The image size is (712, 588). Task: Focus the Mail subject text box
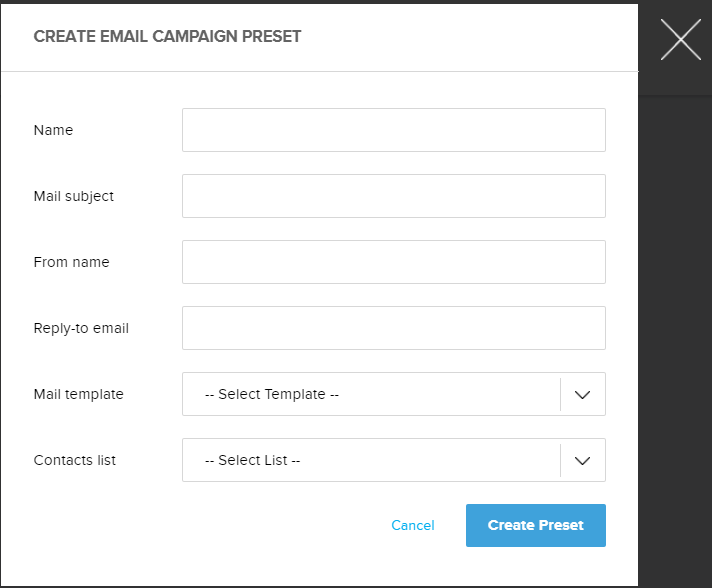coord(393,196)
